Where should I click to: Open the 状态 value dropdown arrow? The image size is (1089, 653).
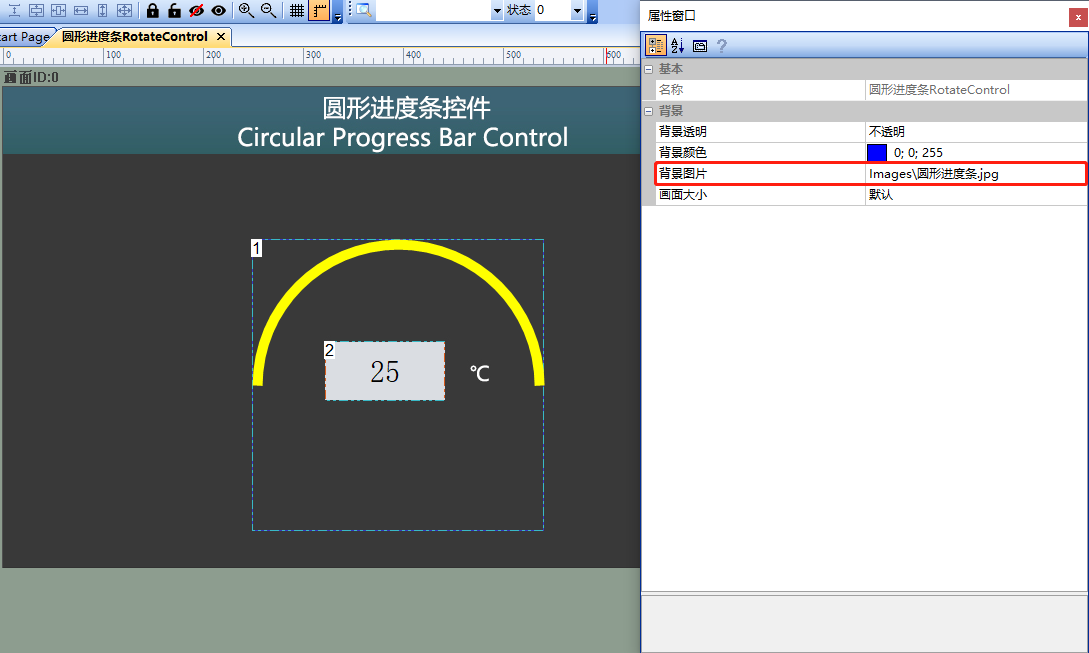pos(577,10)
